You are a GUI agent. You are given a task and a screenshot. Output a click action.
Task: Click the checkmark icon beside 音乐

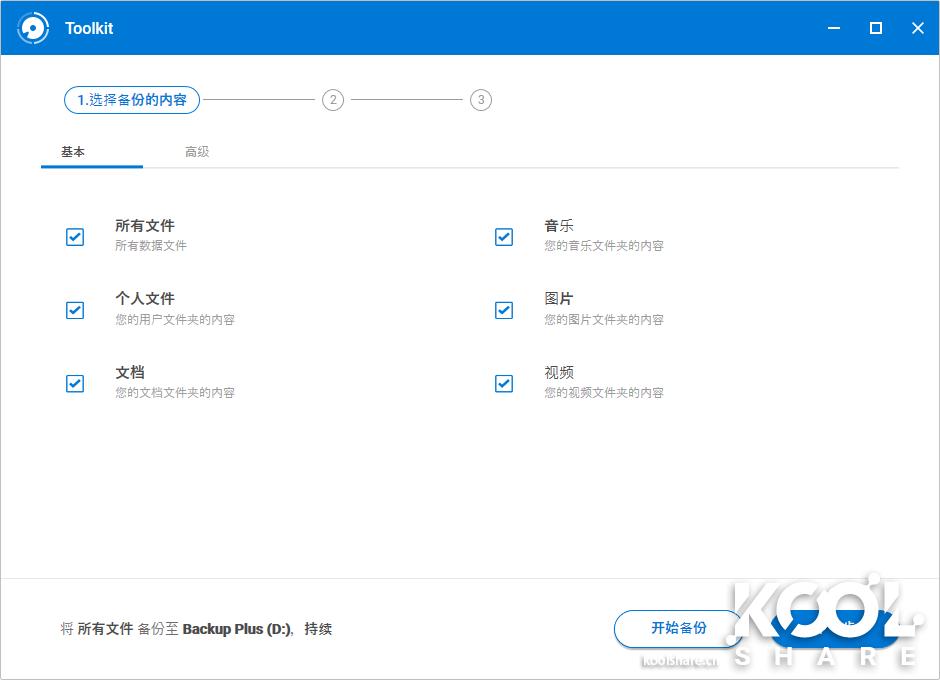pyautogui.click(x=504, y=236)
